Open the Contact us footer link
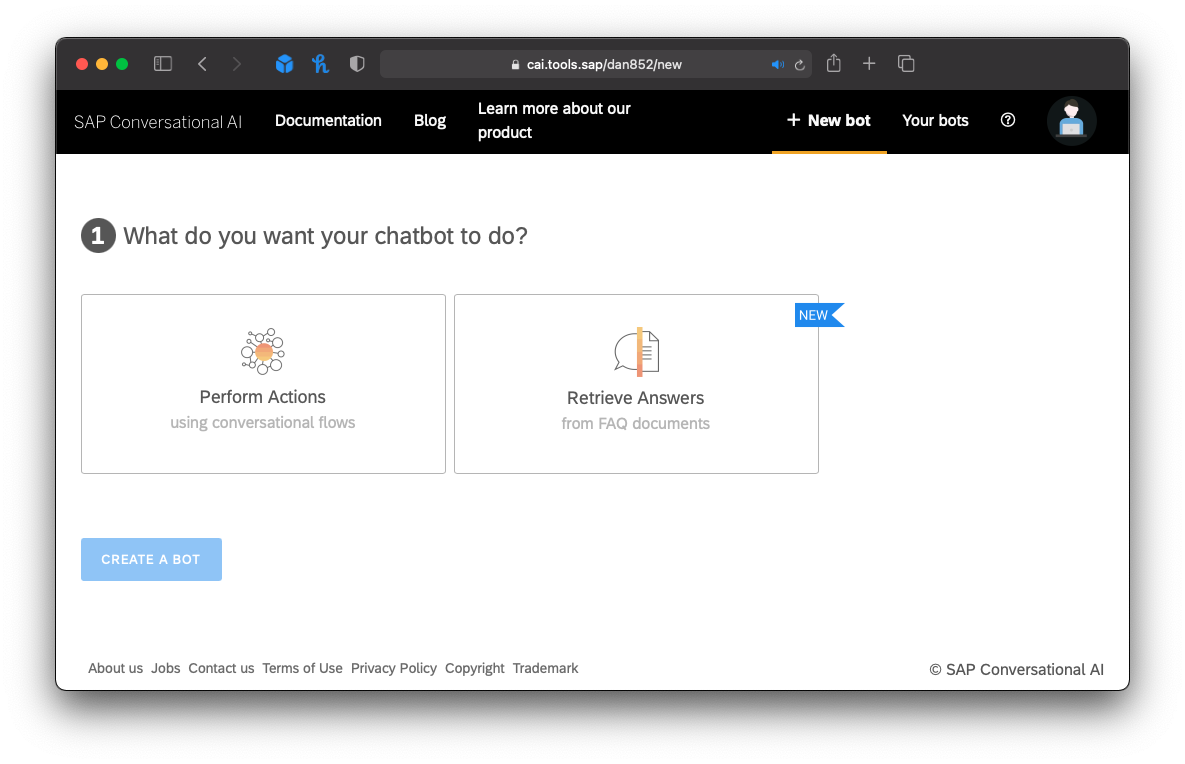This screenshot has height=764, width=1185. coord(221,668)
